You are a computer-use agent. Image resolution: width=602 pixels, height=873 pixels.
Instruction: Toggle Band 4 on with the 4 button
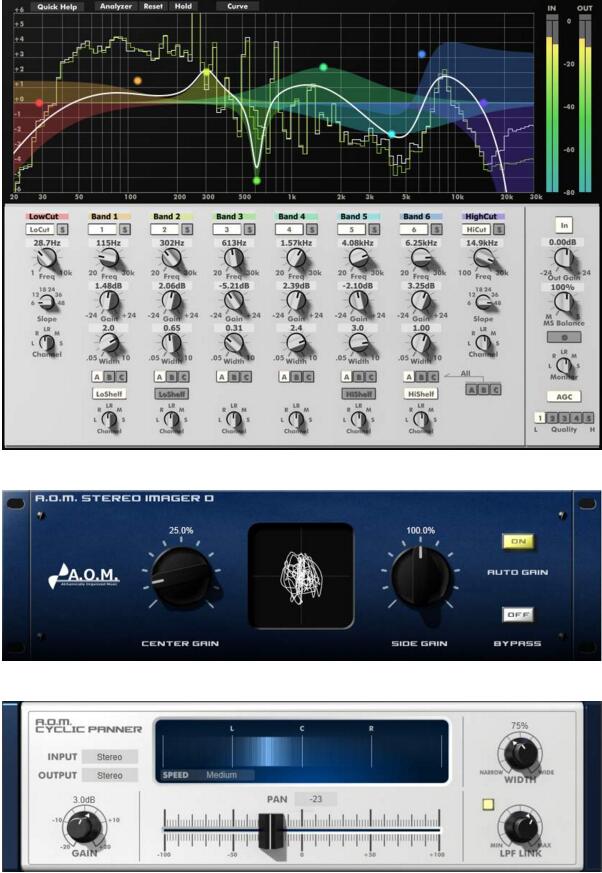289,229
